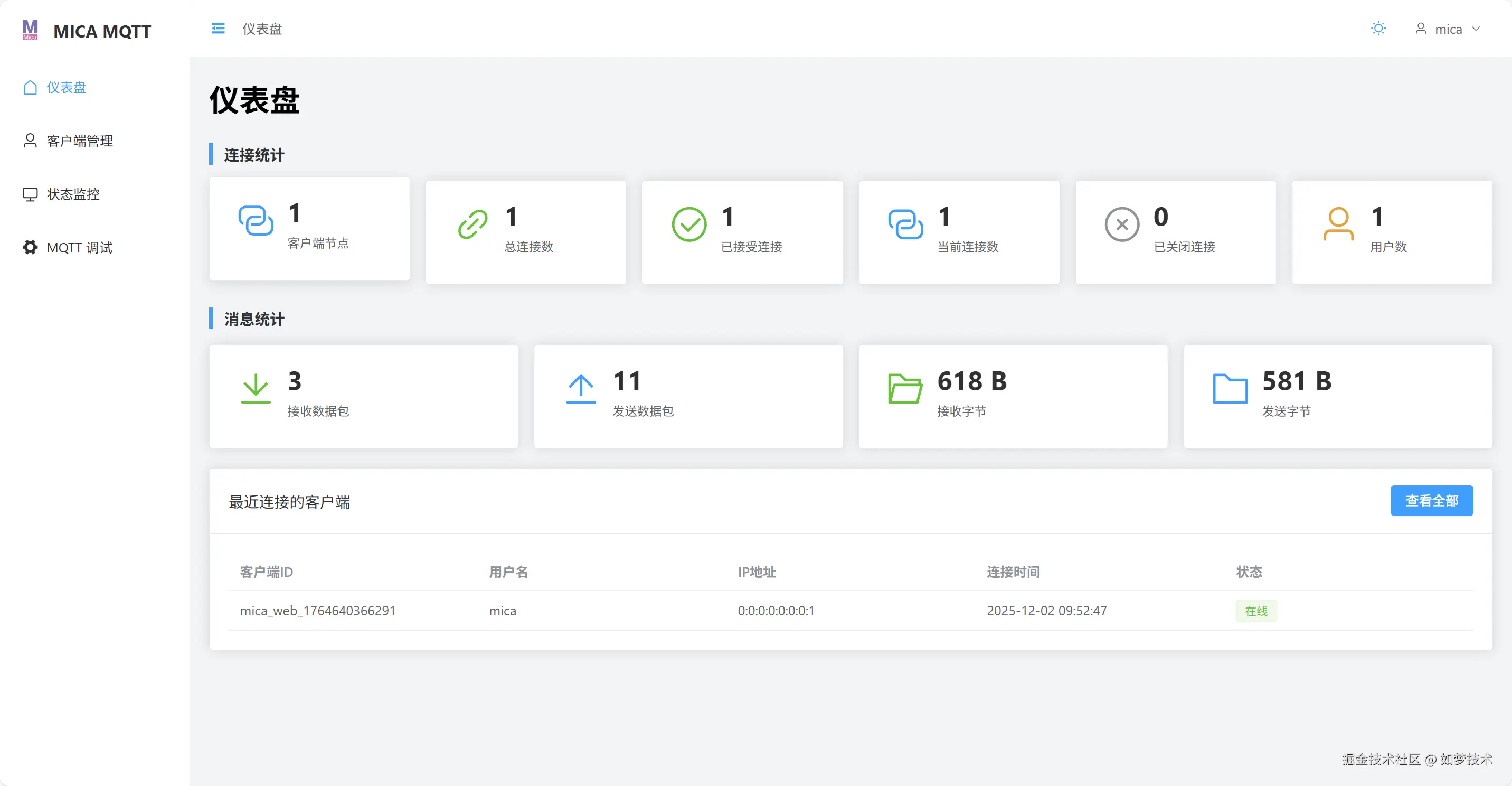Click client ID mica_web_1764640366291

[317, 611]
